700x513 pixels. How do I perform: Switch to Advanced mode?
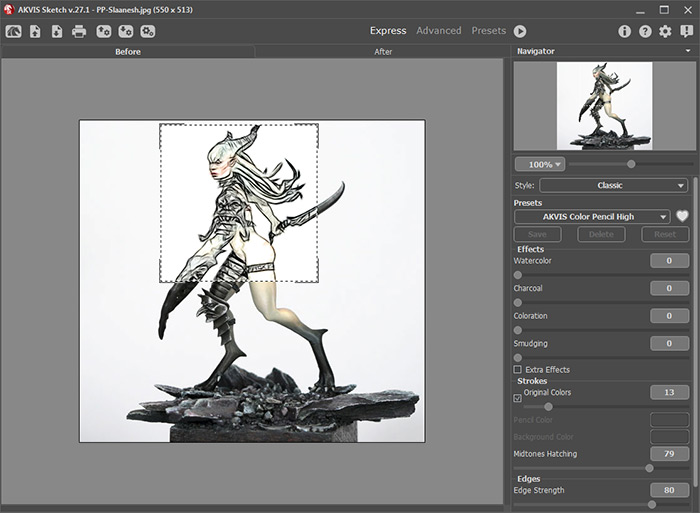tap(439, 31)
